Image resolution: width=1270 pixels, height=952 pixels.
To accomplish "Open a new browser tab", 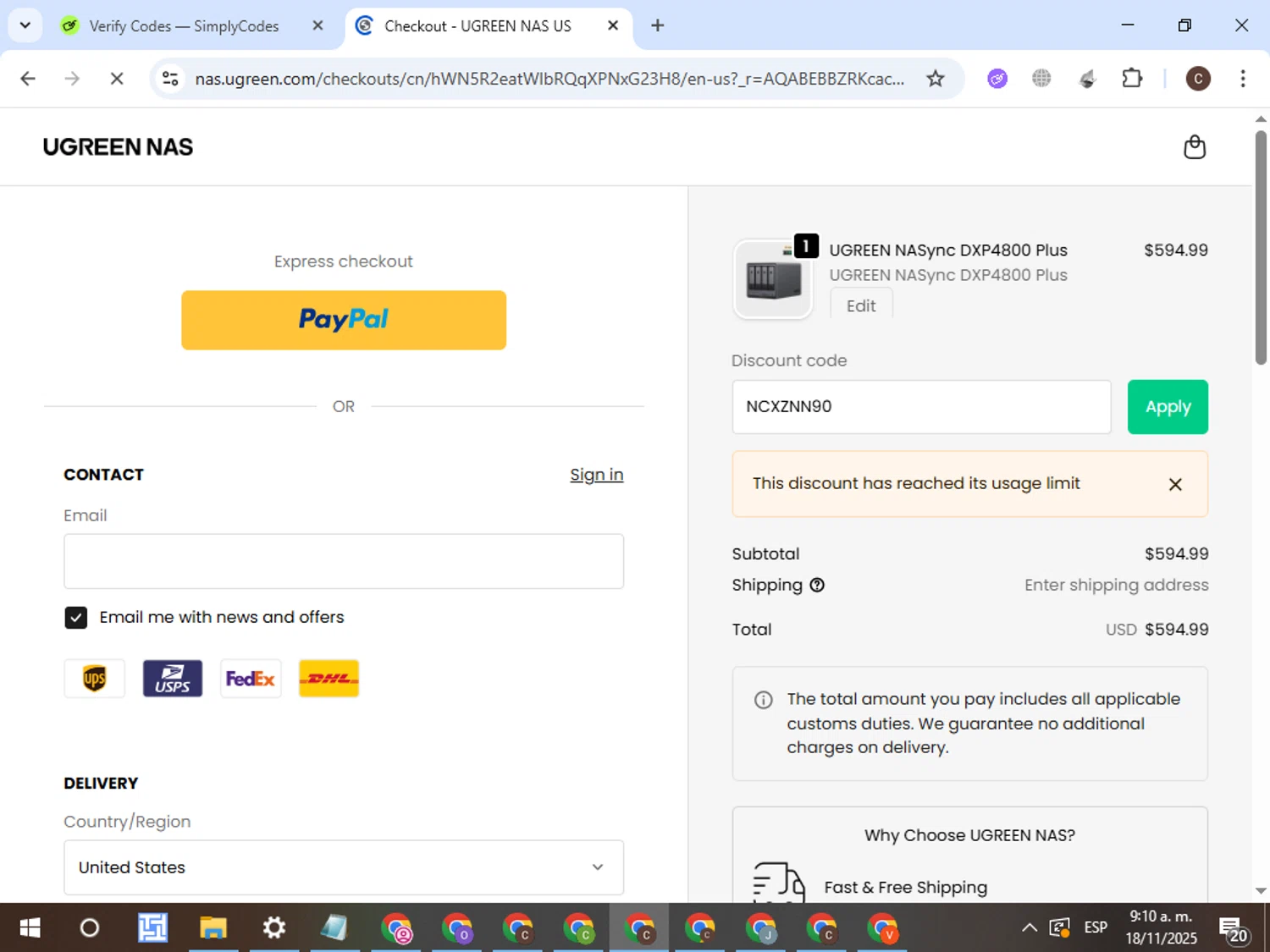I will [x=657, y=25].
